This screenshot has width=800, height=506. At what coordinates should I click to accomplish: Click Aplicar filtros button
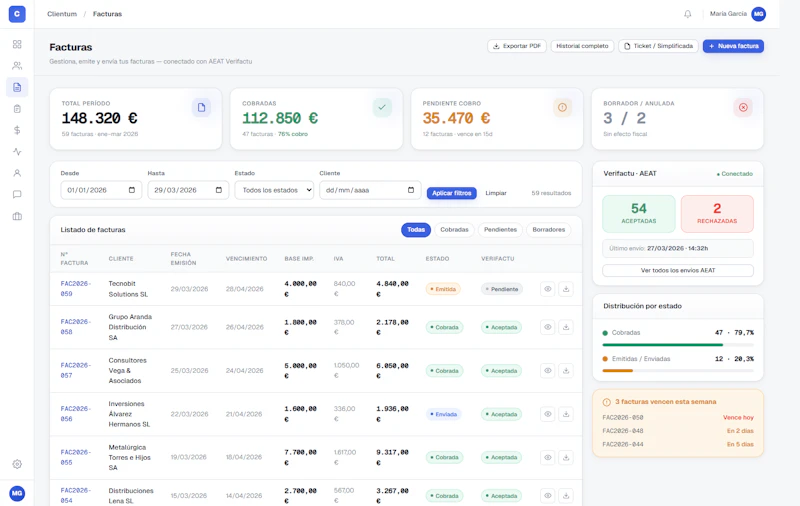452,193
